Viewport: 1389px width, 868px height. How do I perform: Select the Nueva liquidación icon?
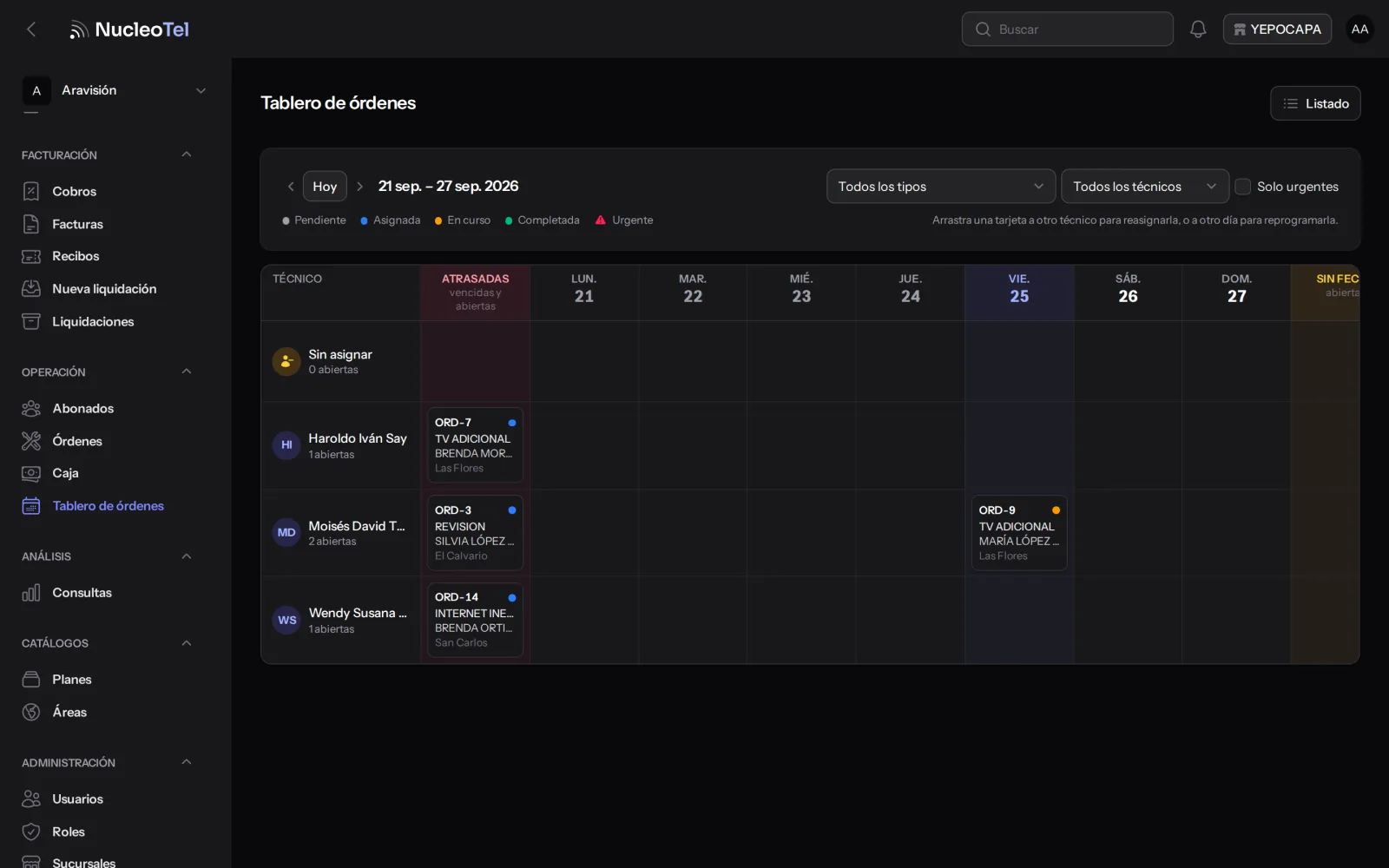[31, 289]
